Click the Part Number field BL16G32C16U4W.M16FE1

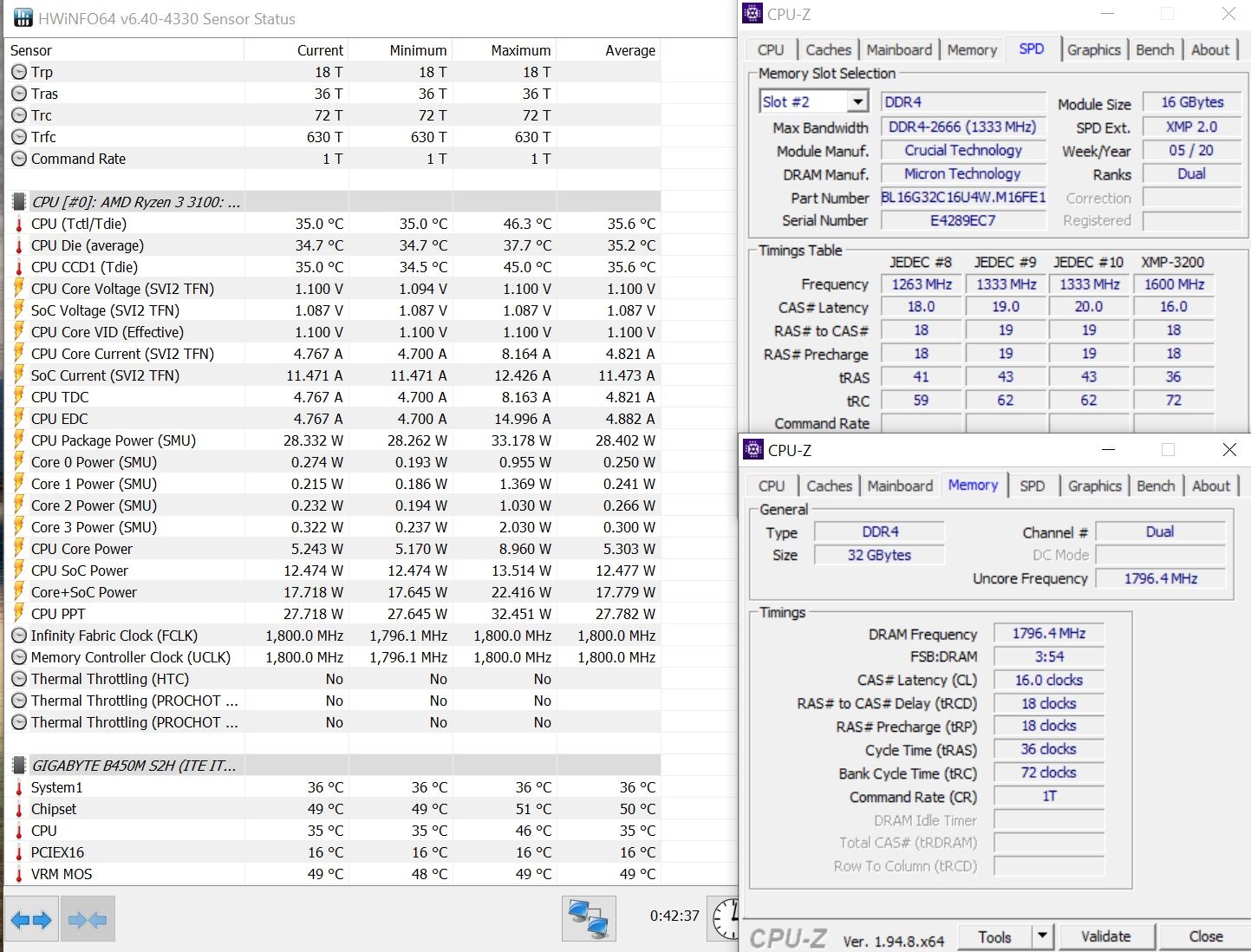(x=963, y=198)
